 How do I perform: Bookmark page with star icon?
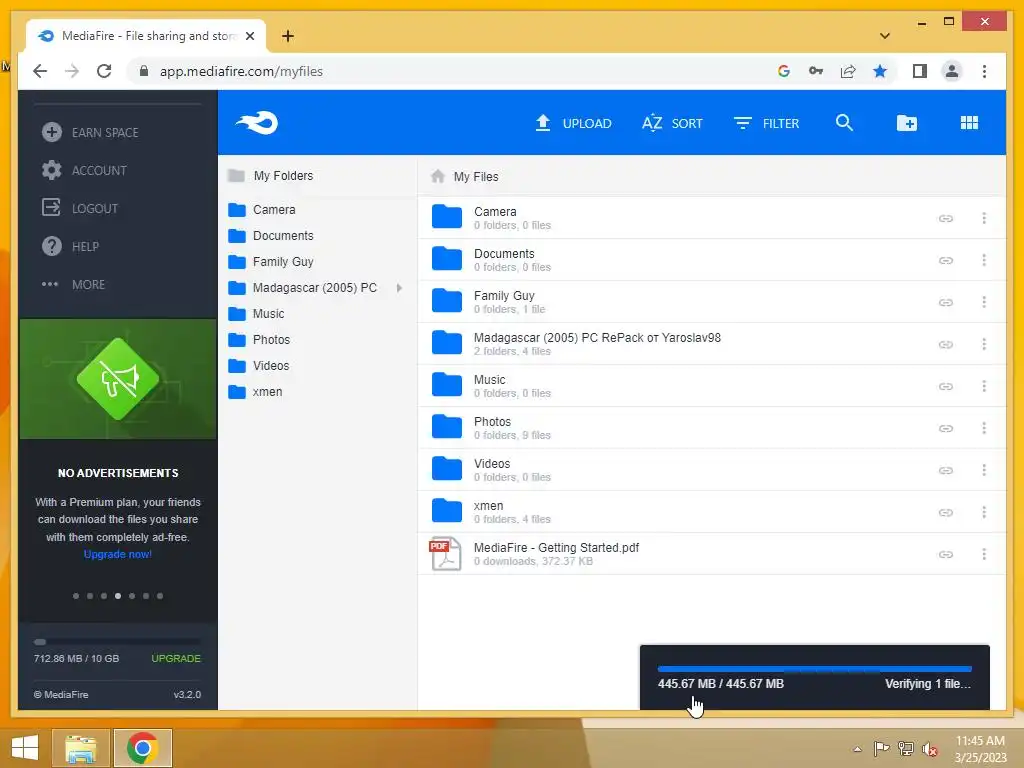pos(880,71)
